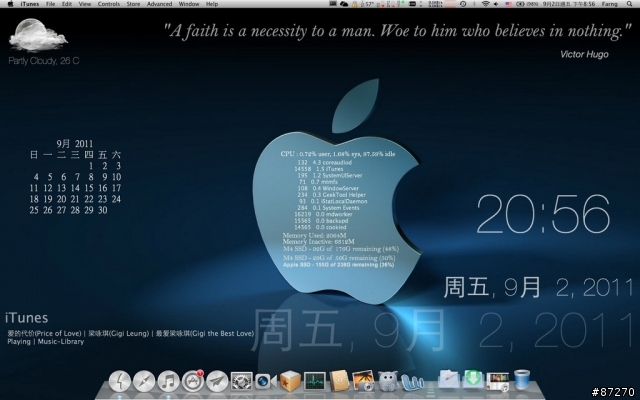
Task: Click date 15 in desktop calendar
Action: pos(89,188)
